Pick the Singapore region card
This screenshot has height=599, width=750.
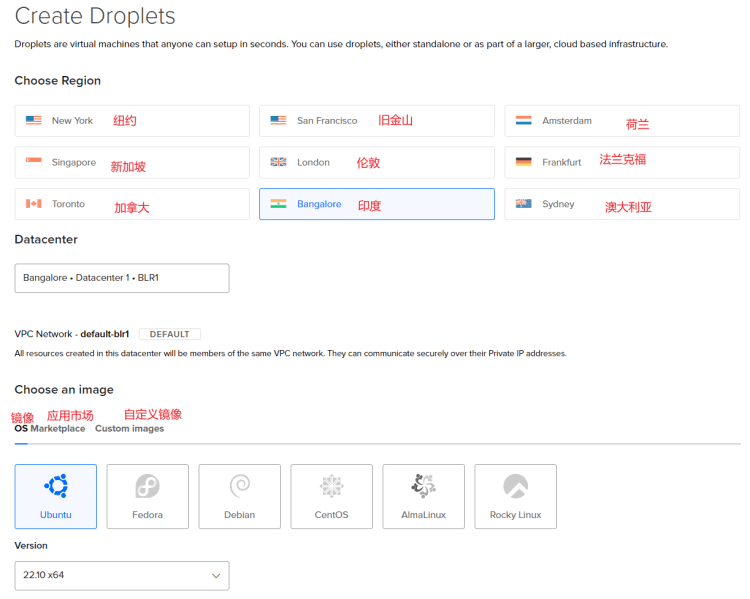pos(132,163)
